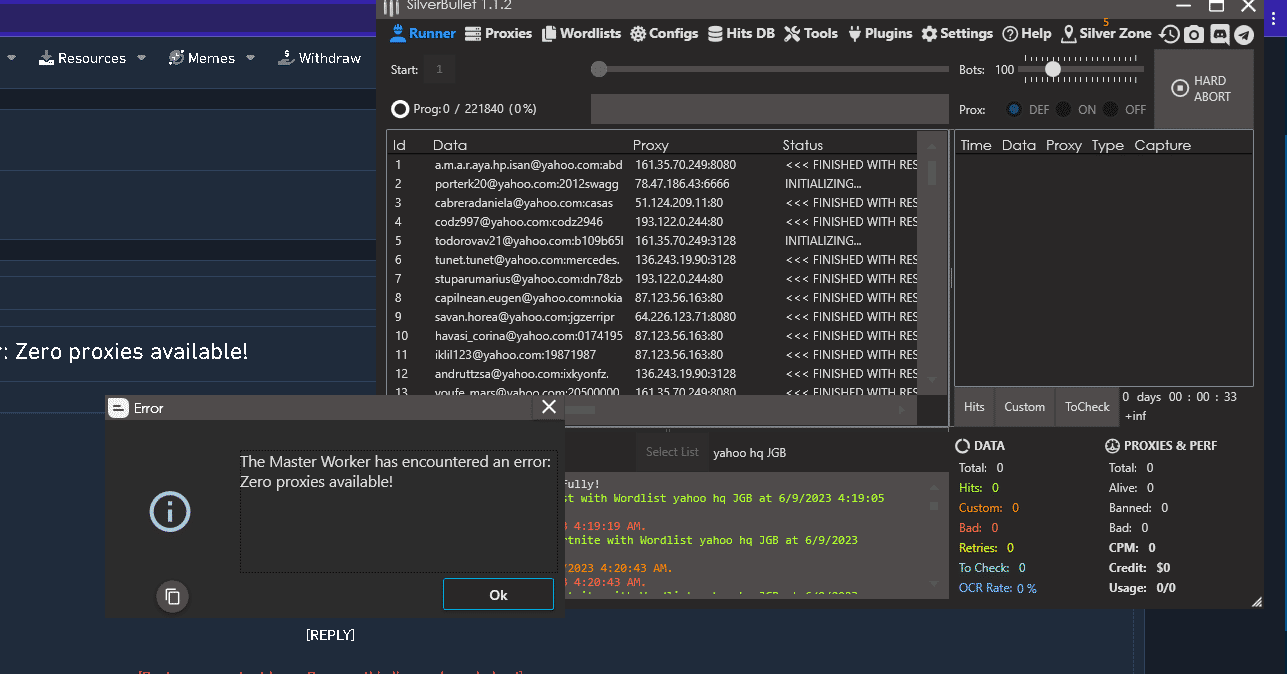The height and width of the screenshot is (674, 1287).
Task: Click the log panel scroll up arrow
Action: (934, 487)
